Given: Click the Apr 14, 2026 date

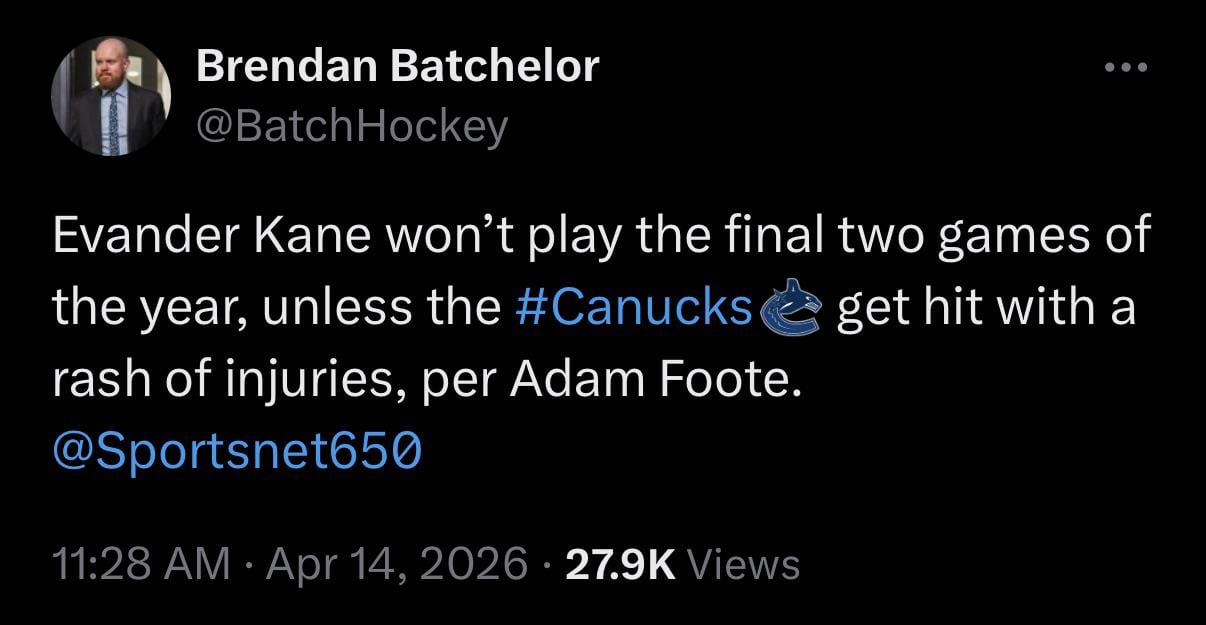Looking at the screenshot, I should (398, 564).
